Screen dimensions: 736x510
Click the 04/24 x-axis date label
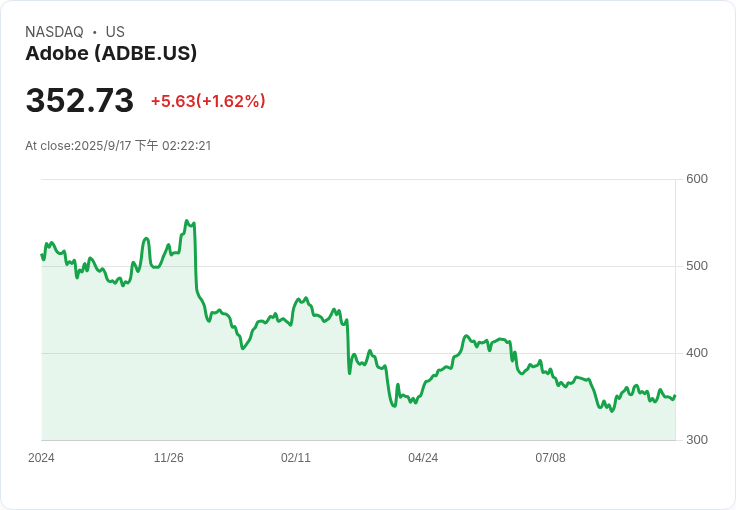coord(423,458)
